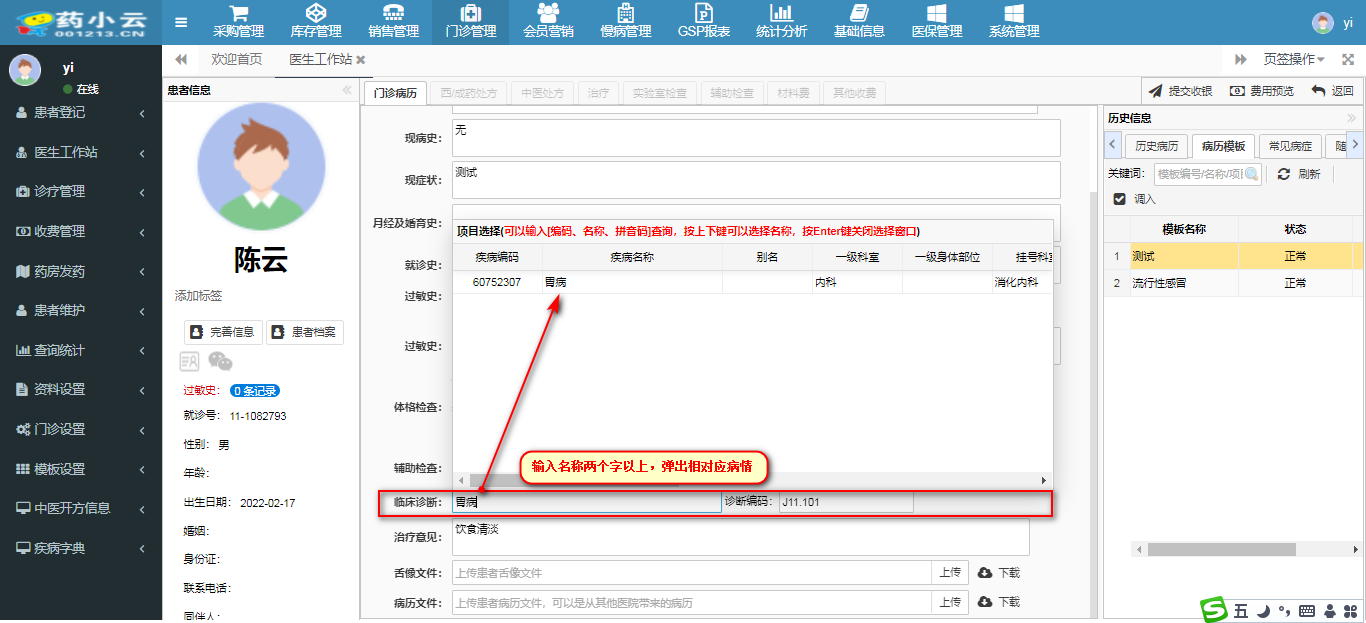The width and height of the screenshot is (1366, 623).
Task: Toggle the hamburger sidebar menu icon
Action: (x=181, y=22)
